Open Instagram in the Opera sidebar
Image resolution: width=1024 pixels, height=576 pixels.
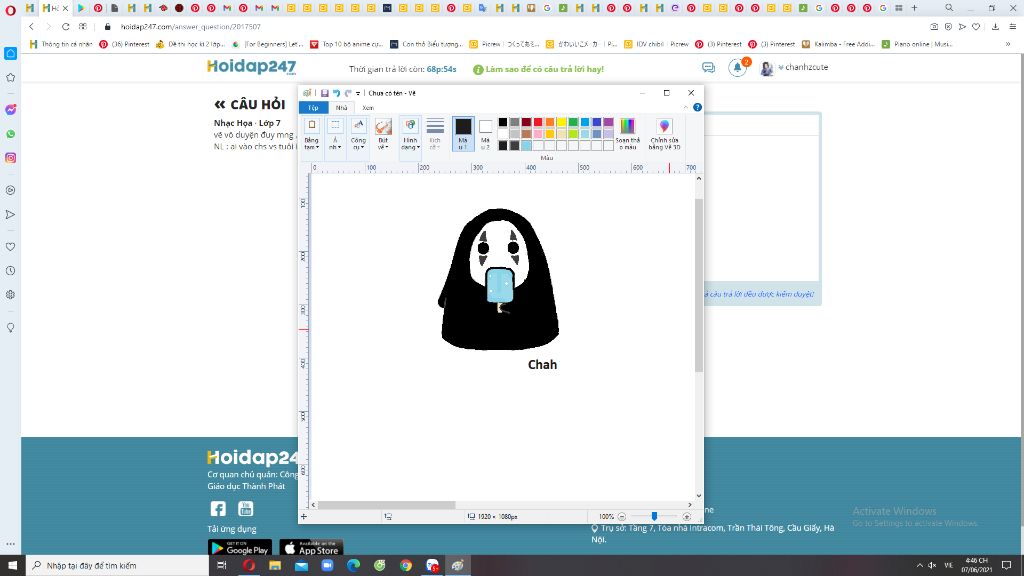coord(10,158)
